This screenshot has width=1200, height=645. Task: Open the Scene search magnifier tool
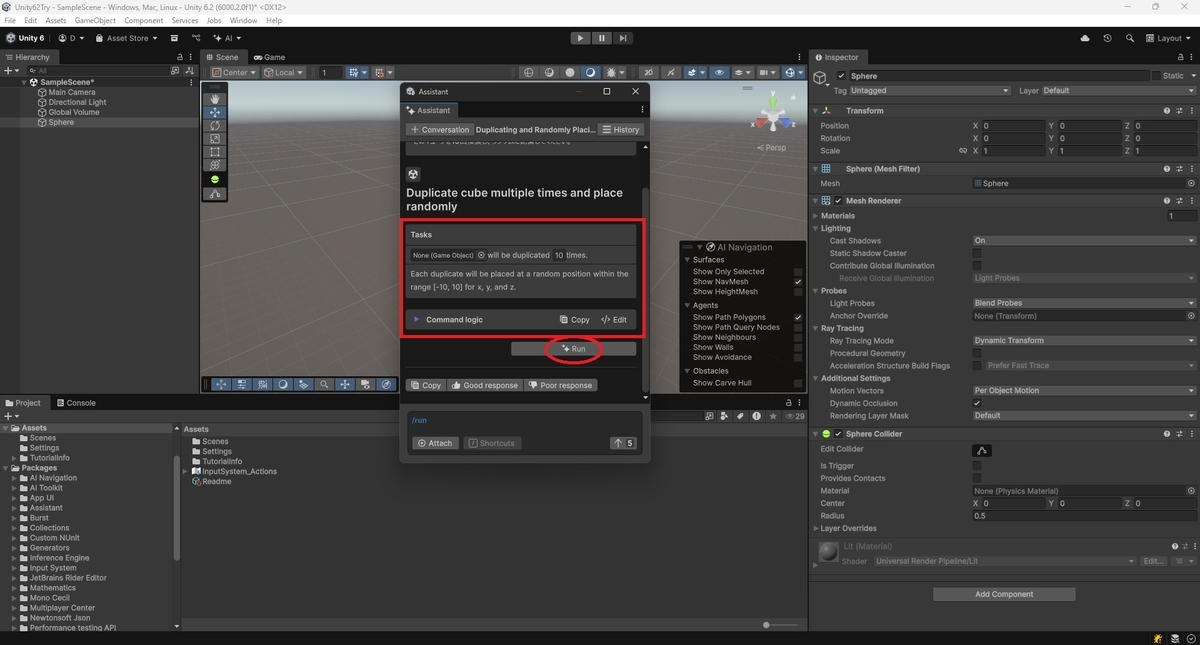(x=324, y=384)
